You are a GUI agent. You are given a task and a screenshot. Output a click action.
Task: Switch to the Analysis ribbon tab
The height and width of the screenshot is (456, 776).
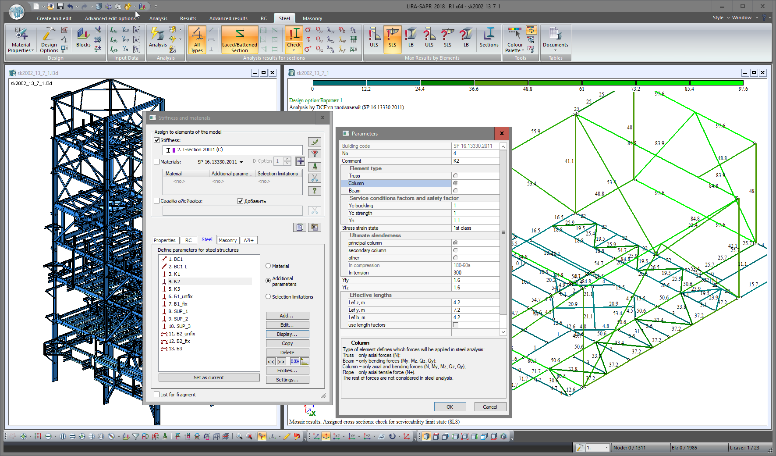point(158,18)
